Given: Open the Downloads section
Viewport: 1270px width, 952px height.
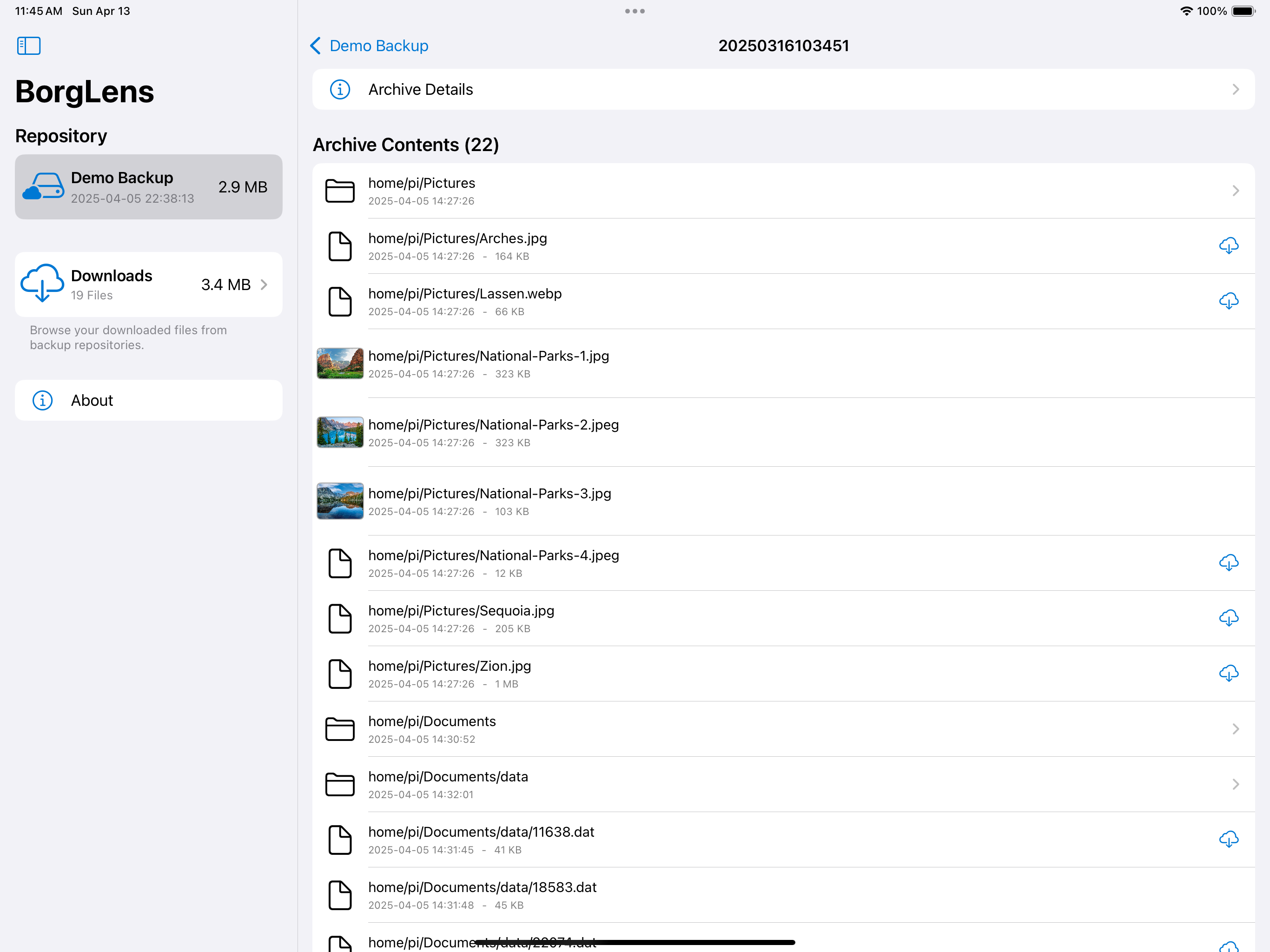Looking at the screenshot, I should (149, 285).
